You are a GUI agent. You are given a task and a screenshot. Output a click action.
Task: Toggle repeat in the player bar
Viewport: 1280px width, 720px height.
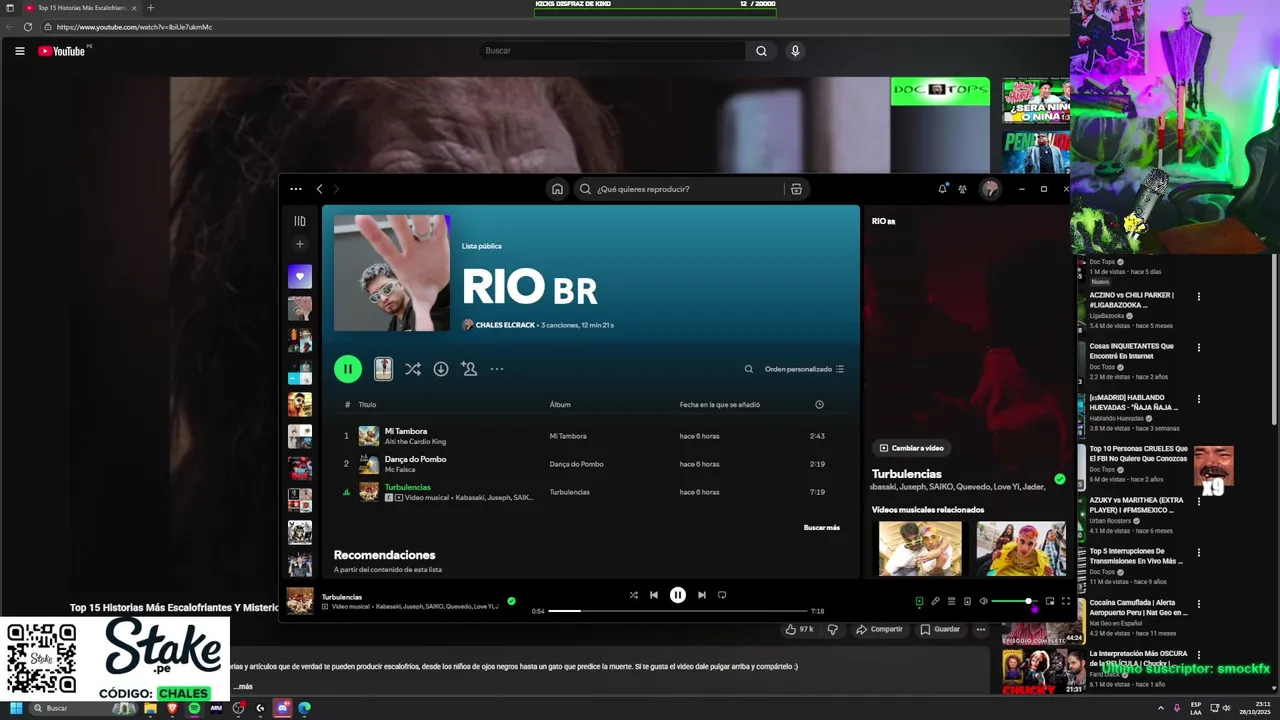click(722, 595)
